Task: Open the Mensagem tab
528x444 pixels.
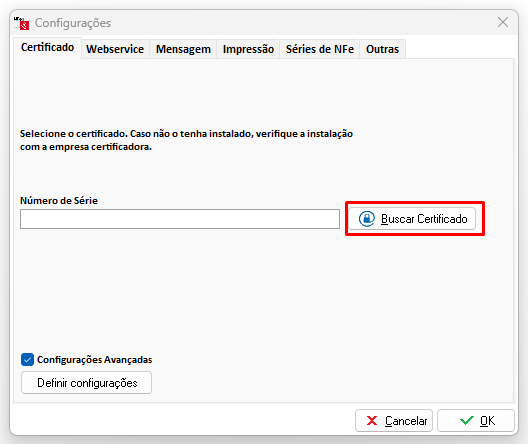Action: [x=183, y=49]
